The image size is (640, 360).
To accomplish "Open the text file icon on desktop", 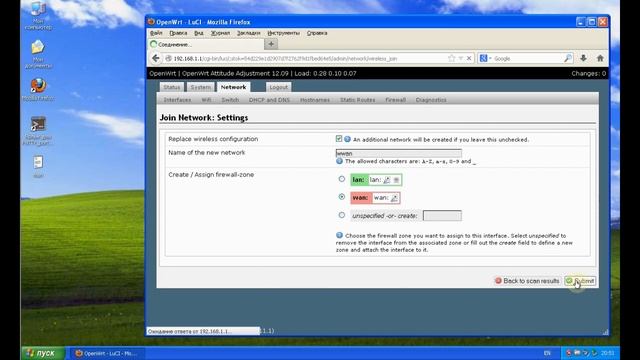I will (x=38, y=167).
